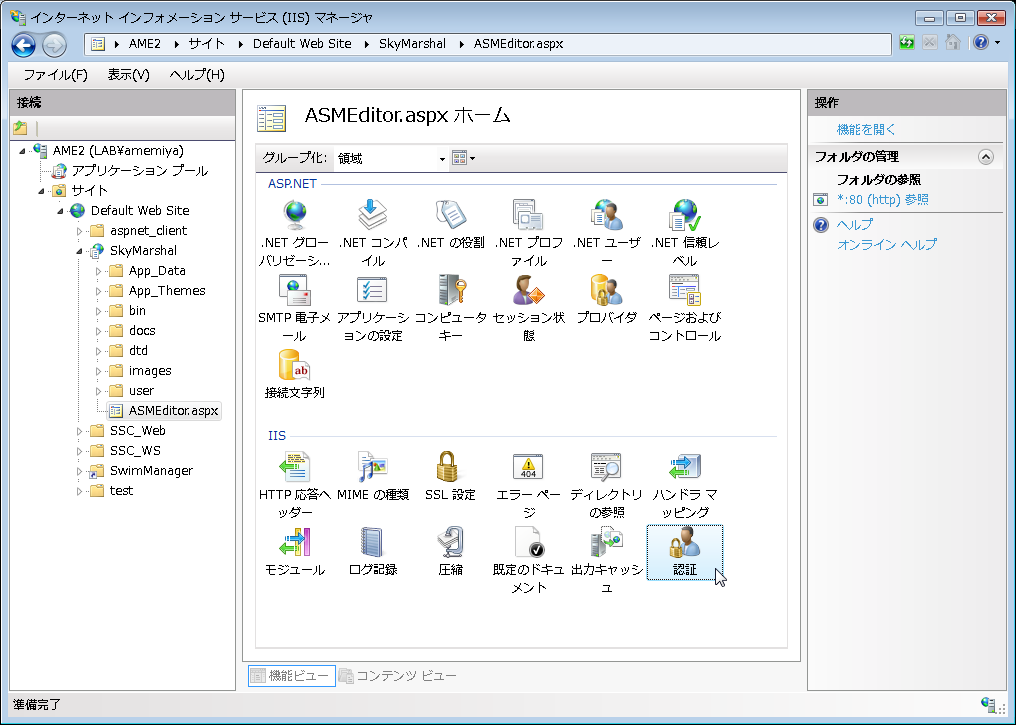Open the ファイル(F) menu
The image size is (1016, 725).
pos(56,75)
